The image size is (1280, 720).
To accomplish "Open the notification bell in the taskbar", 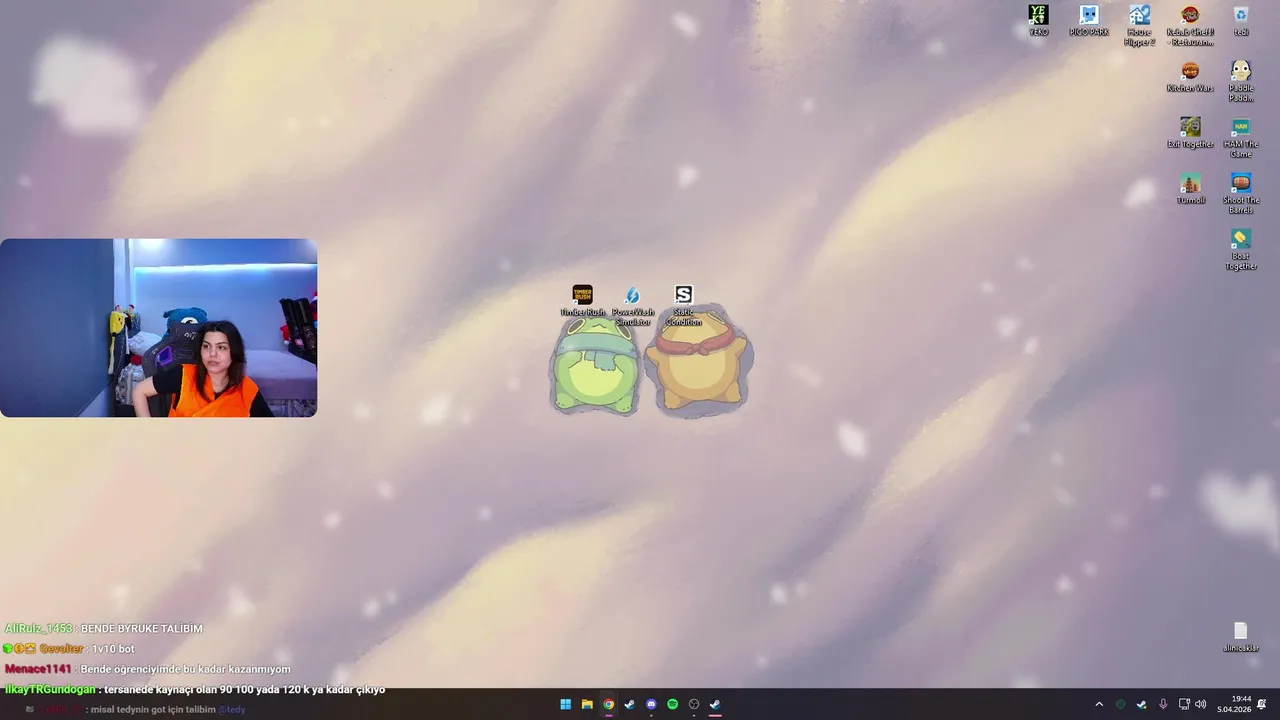I will pos(1262,704).
